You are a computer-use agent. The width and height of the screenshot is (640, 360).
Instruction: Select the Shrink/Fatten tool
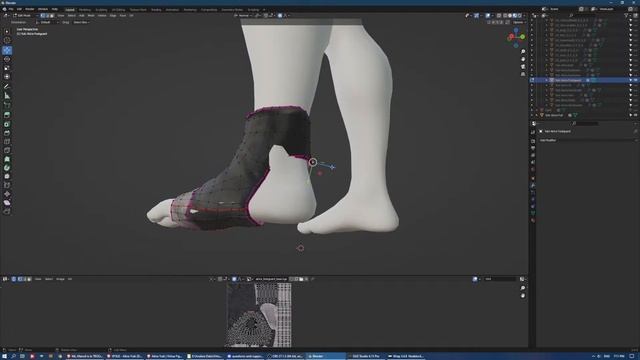(x=7, y=194)
